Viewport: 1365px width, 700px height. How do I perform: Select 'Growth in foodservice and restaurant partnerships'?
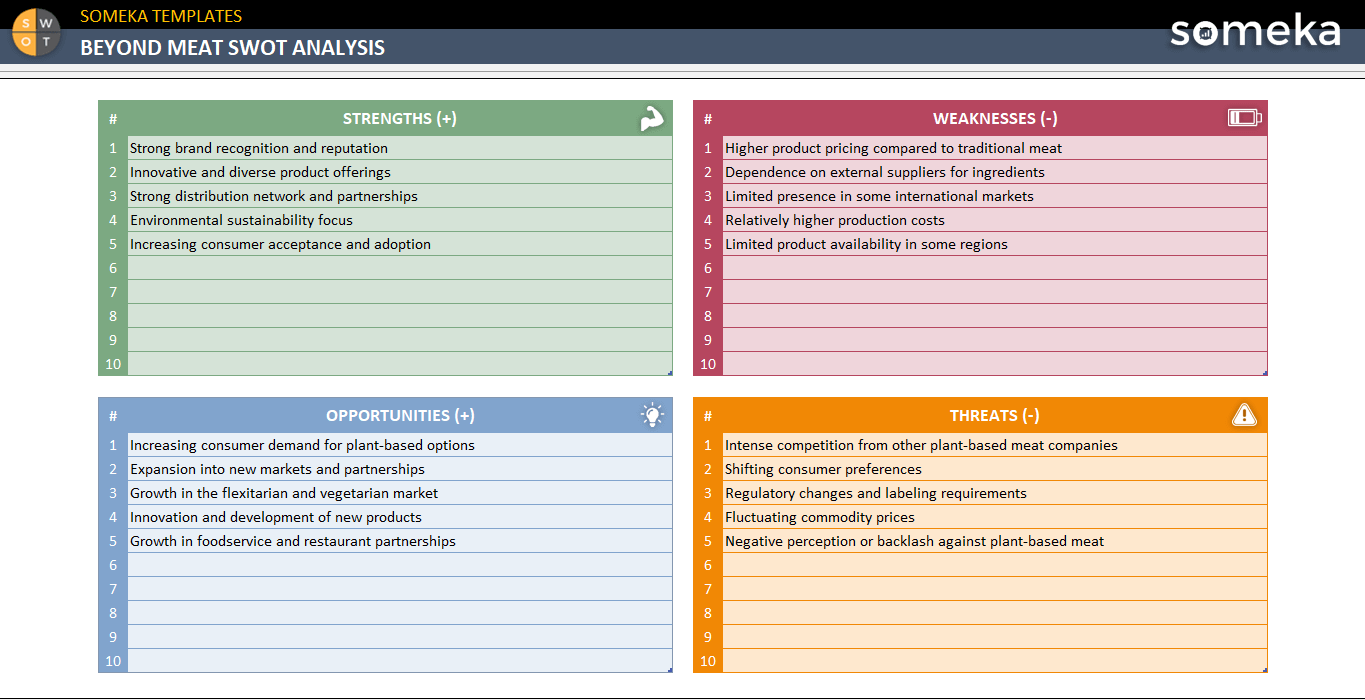click(400, 541)
